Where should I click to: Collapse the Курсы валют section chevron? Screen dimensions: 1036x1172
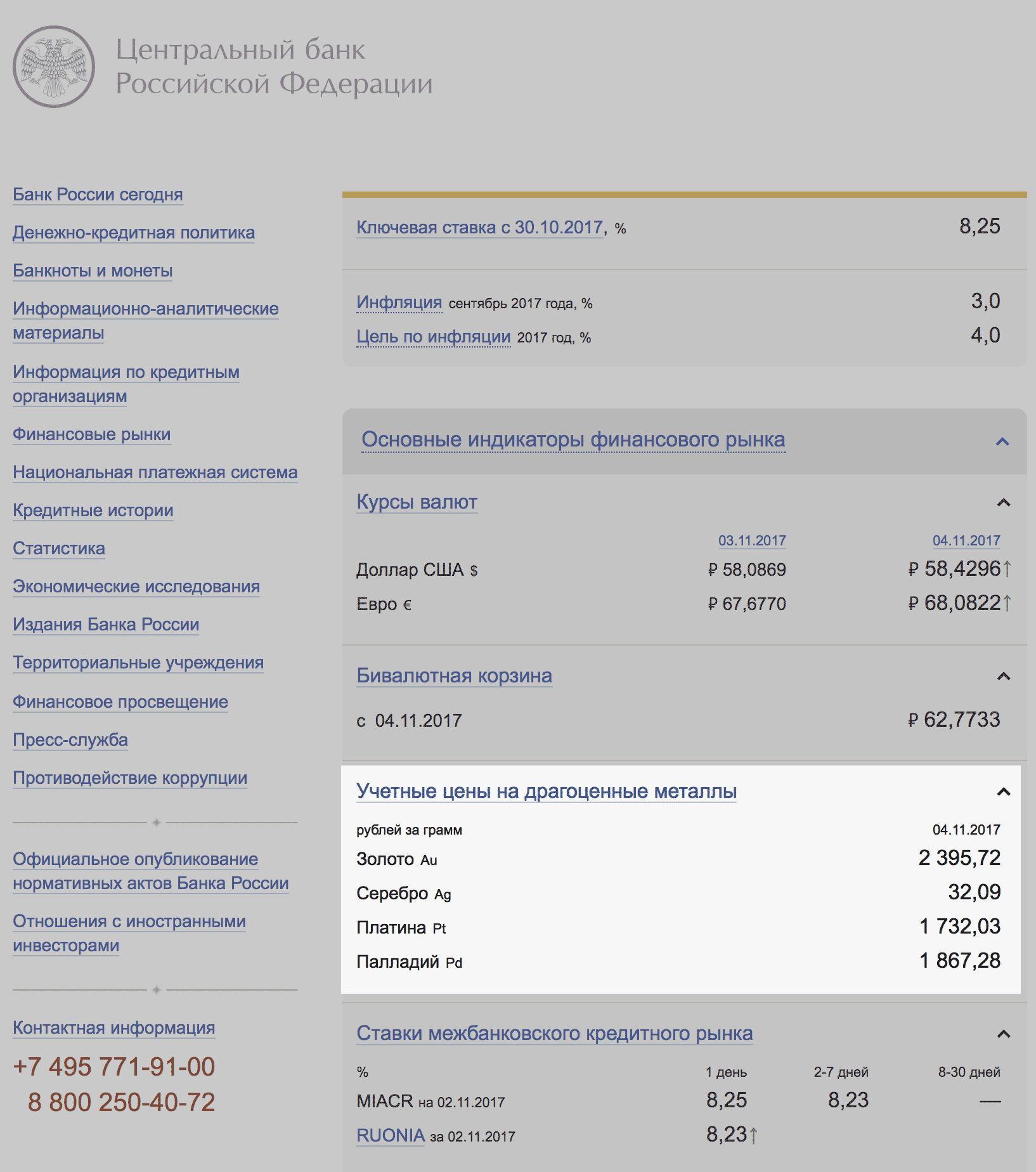pos(1003,503)
